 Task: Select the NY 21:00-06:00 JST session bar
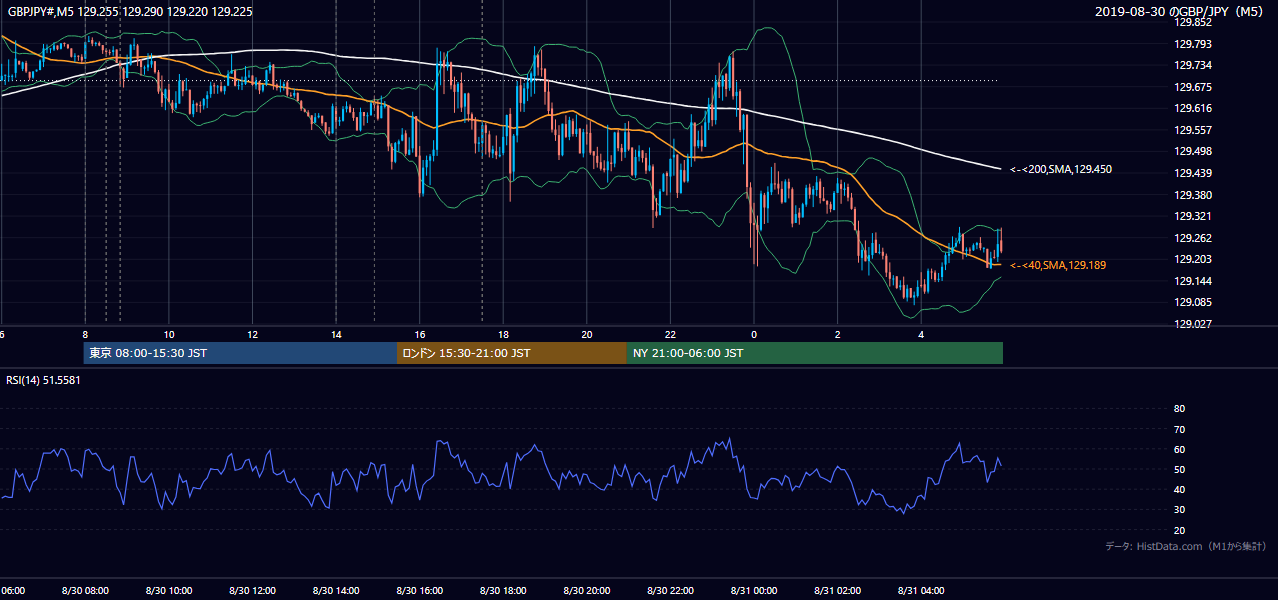coord(815,353)
